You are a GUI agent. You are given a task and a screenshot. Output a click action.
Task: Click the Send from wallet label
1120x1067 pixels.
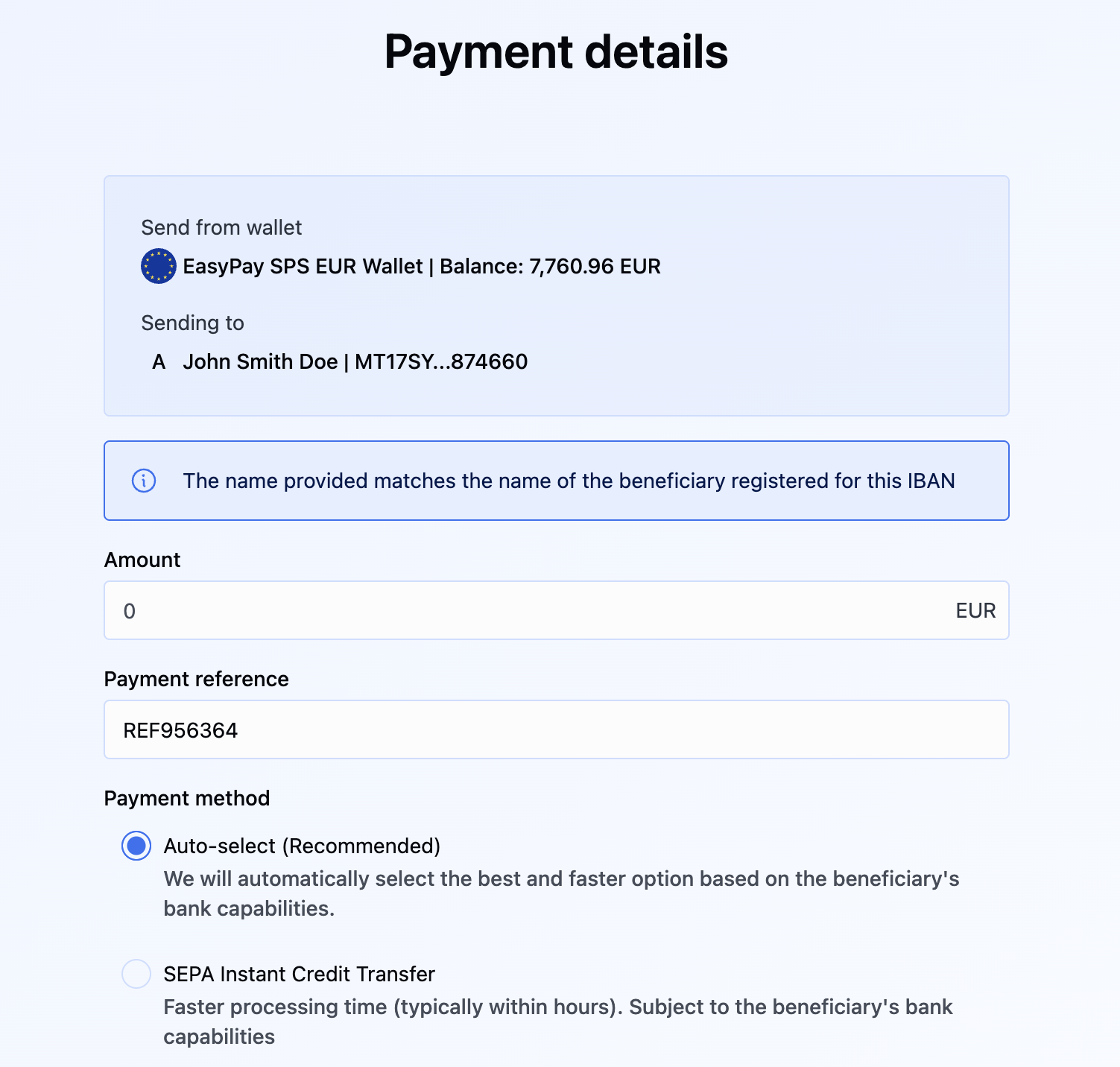click(x=221, y=228)
